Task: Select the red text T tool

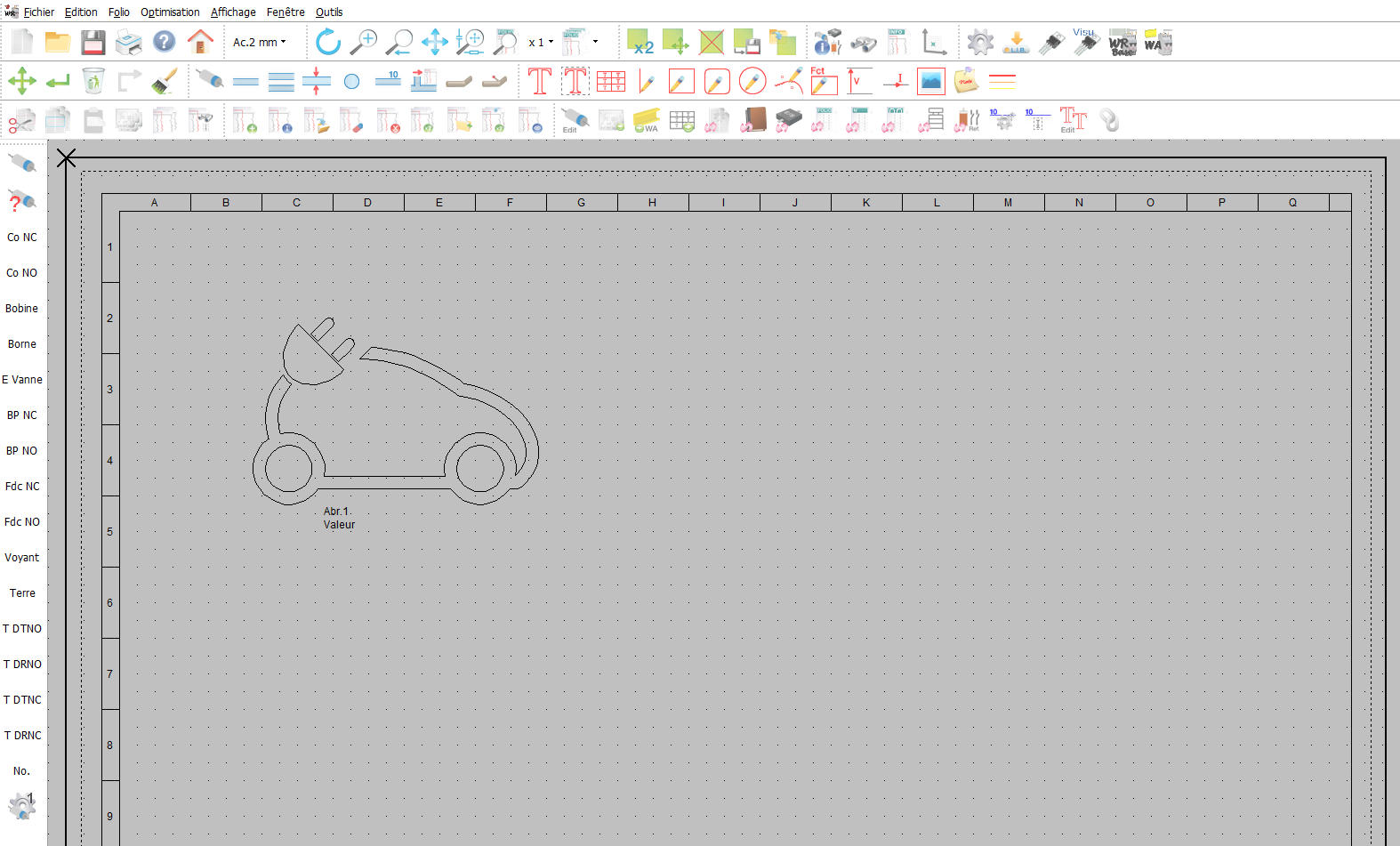Action: [x=539, y=81]
